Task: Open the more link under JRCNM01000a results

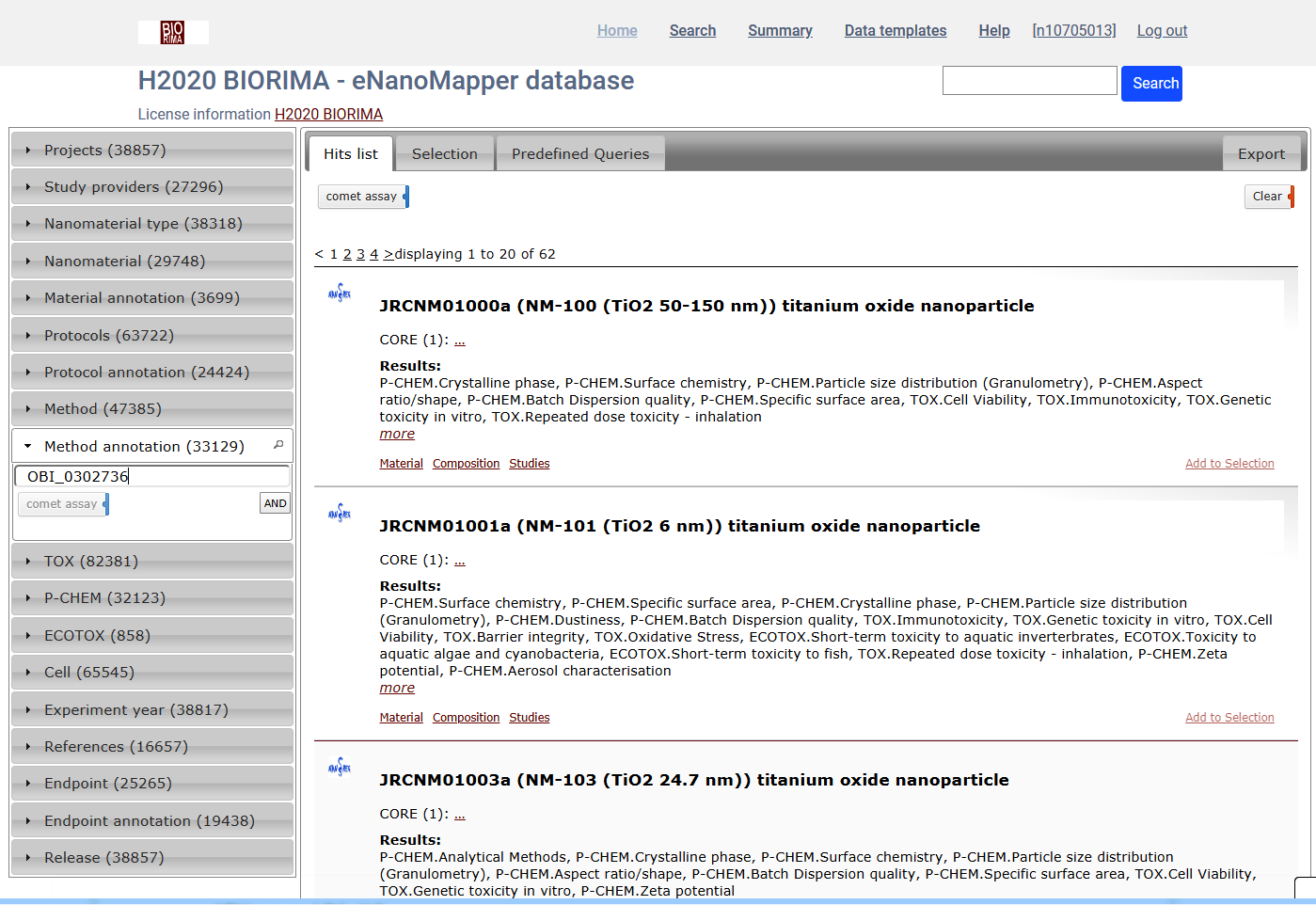Action: [396, 433]
